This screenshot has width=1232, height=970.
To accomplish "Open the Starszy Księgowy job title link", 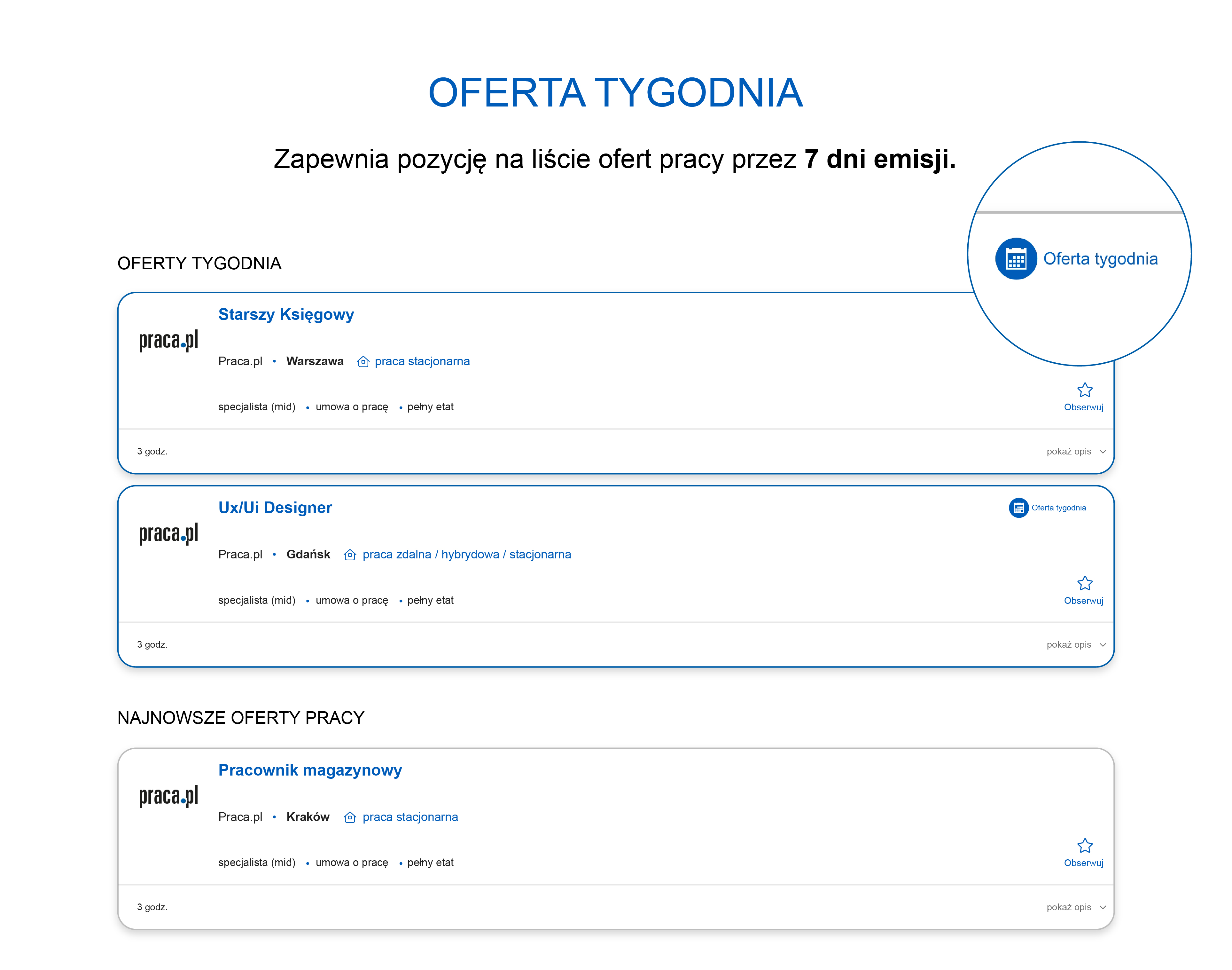I will [285, 315].
